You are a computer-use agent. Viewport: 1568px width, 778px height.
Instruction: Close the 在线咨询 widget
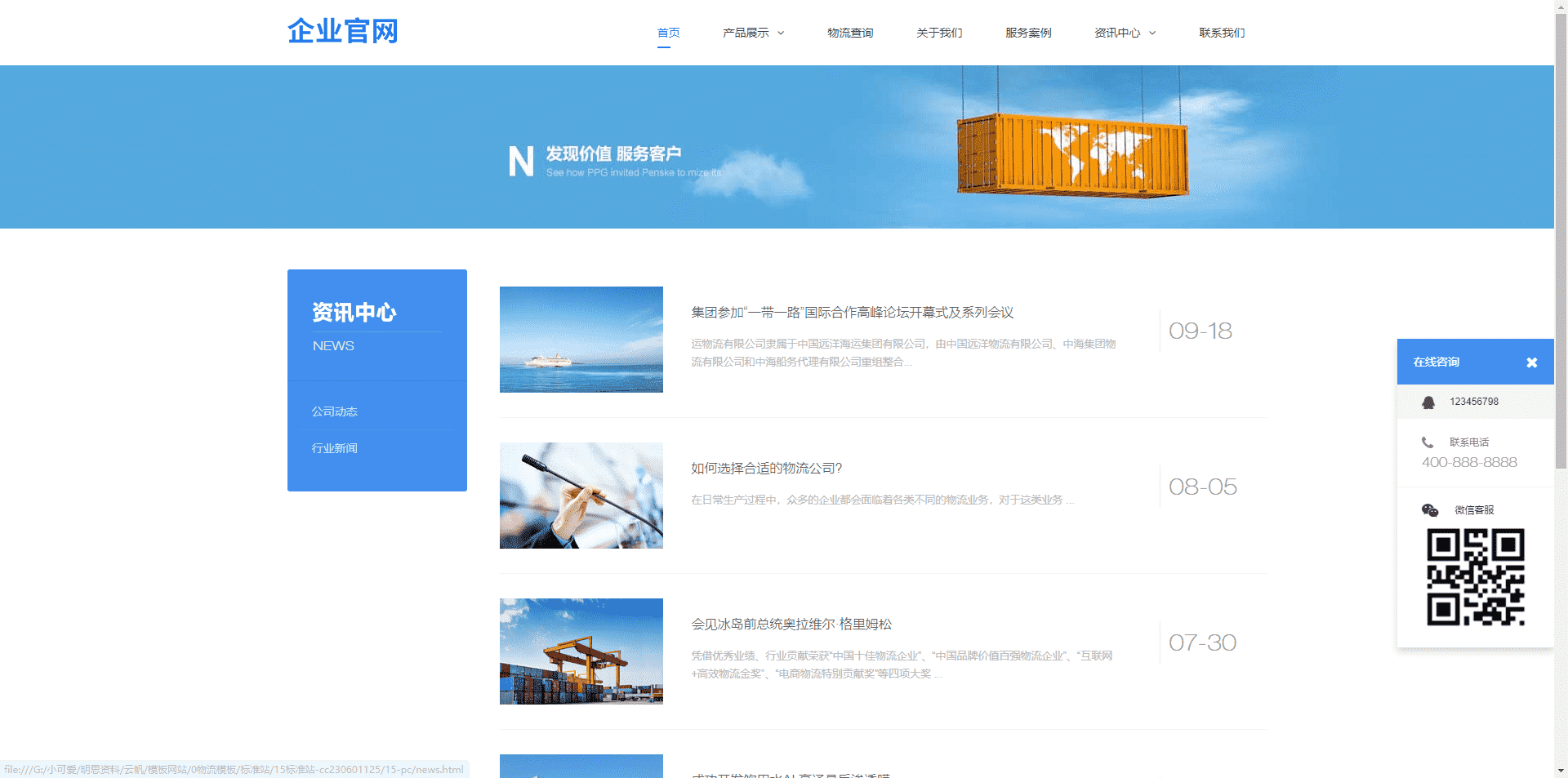pyautogui.click(x=1532, y=362)
